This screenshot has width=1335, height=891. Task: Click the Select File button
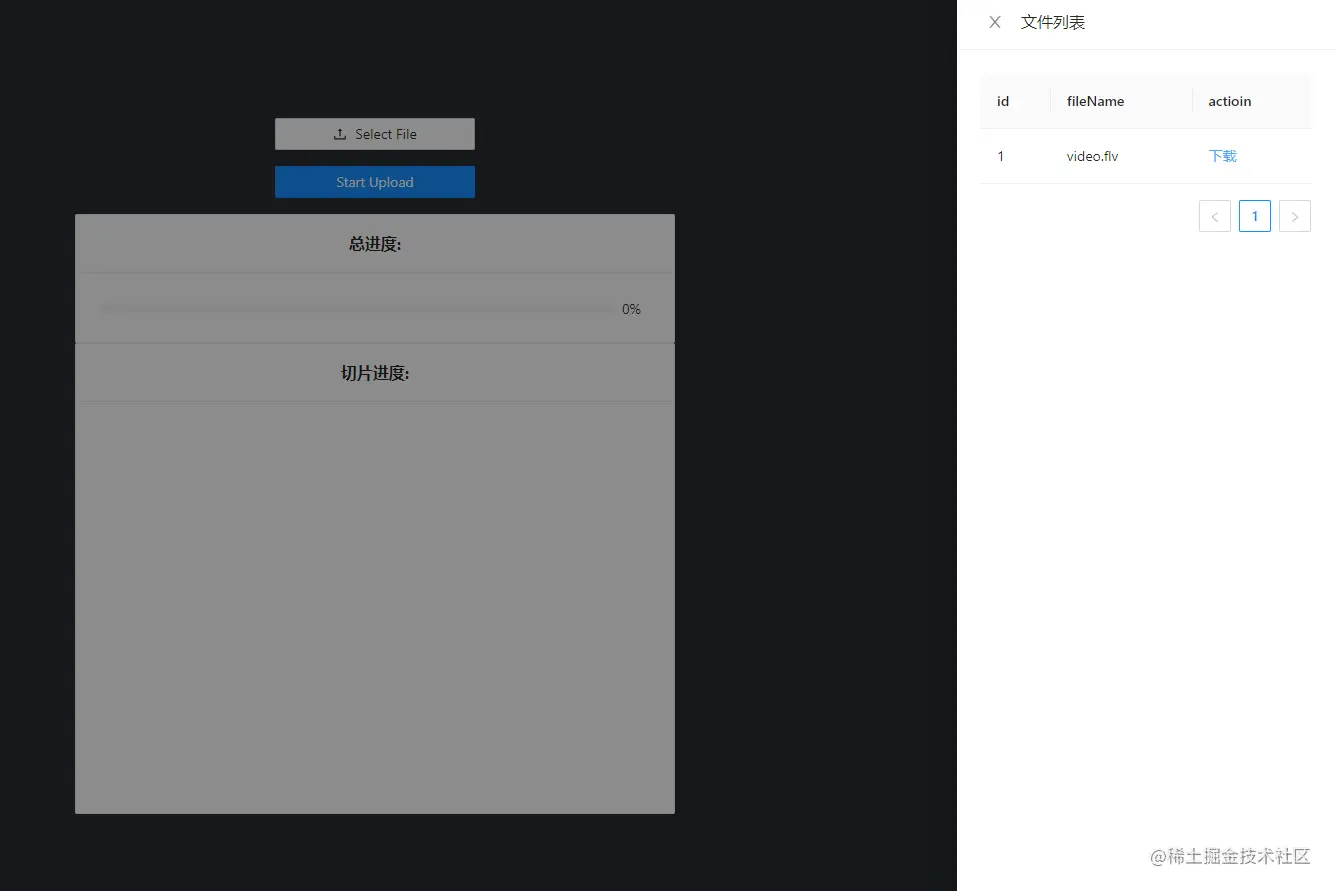[375, 134]
